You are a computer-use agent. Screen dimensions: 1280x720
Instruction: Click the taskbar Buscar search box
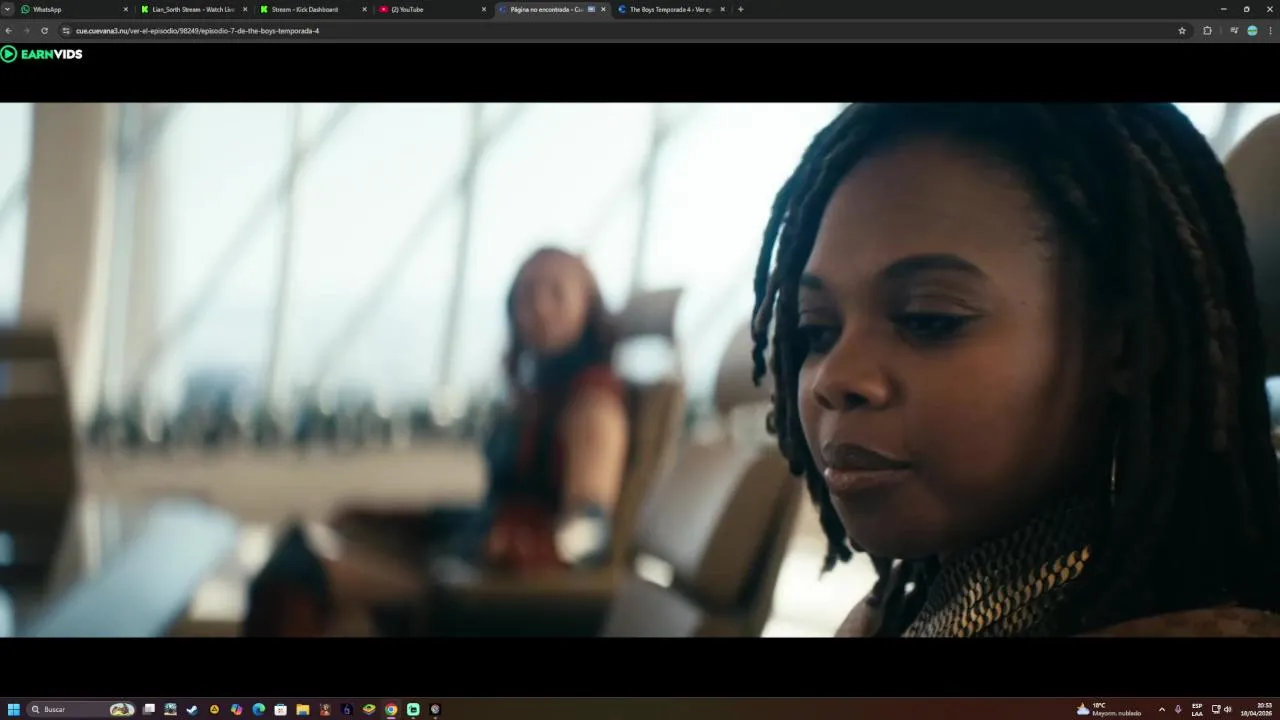(x=82, y=709)
